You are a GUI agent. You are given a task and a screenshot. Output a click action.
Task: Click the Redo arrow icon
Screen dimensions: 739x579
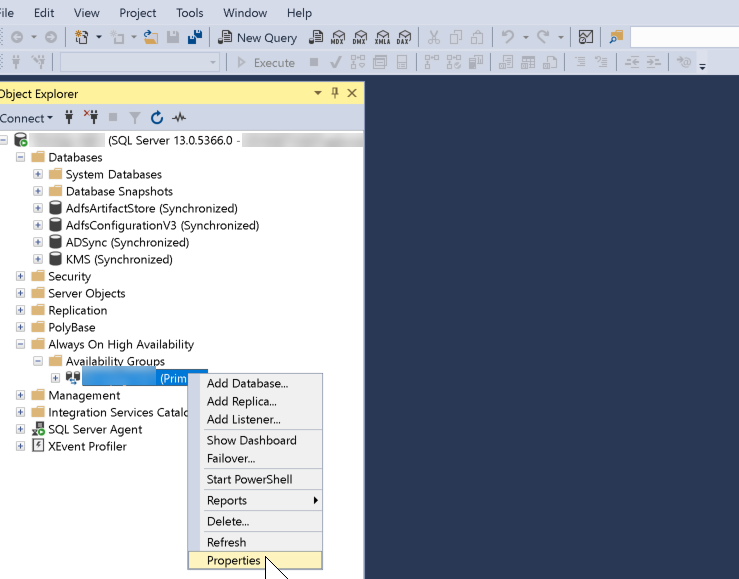coord(543,37)
